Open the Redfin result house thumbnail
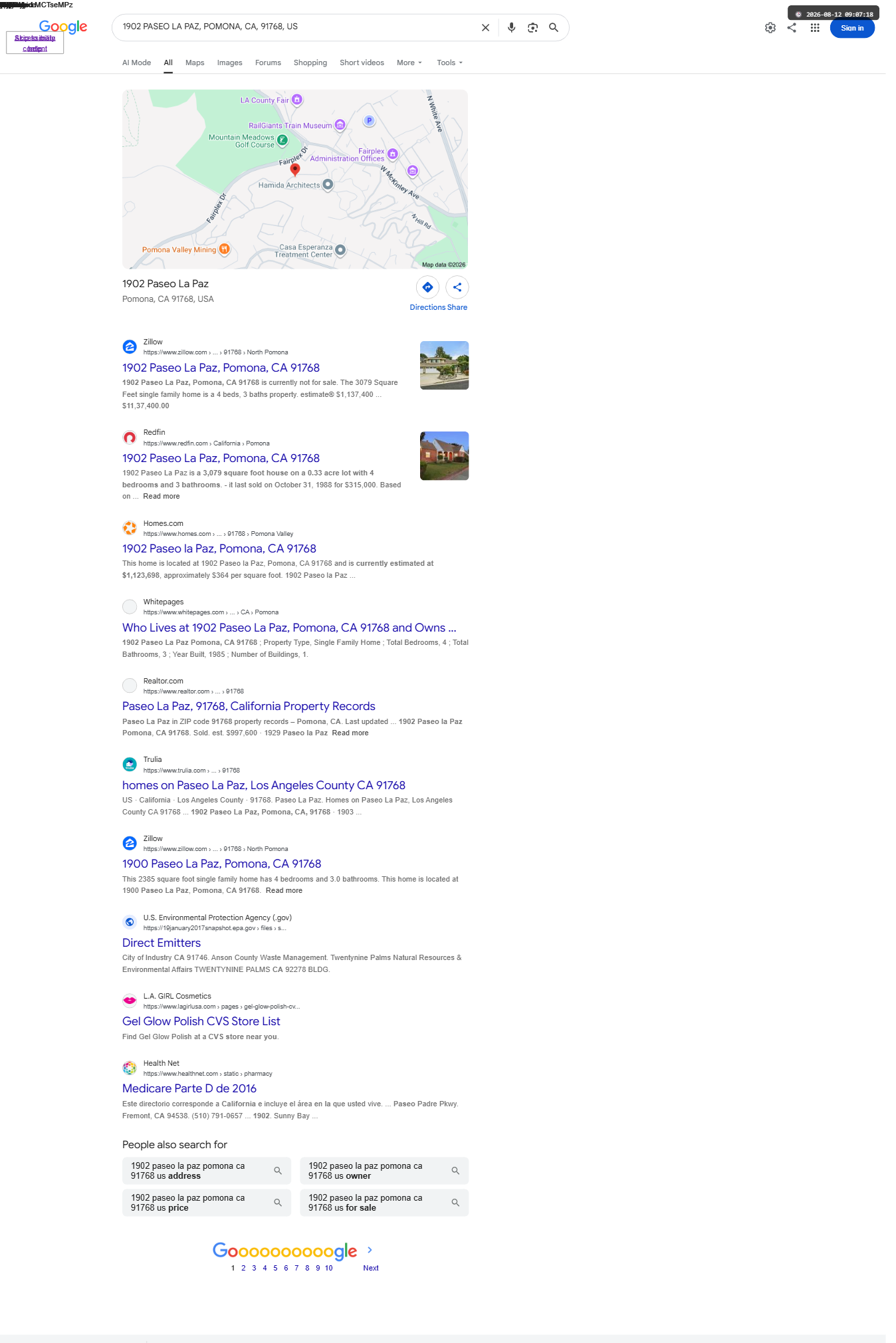Image resolution: width=896 pixels, height=1343 pixels. [x=445, y=456]
